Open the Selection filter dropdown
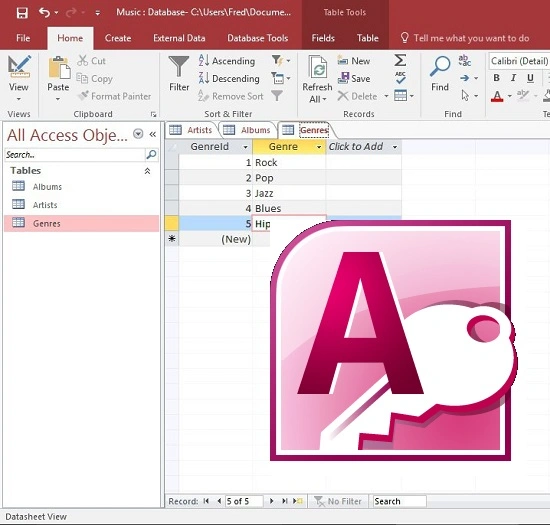 coord(281,61)
